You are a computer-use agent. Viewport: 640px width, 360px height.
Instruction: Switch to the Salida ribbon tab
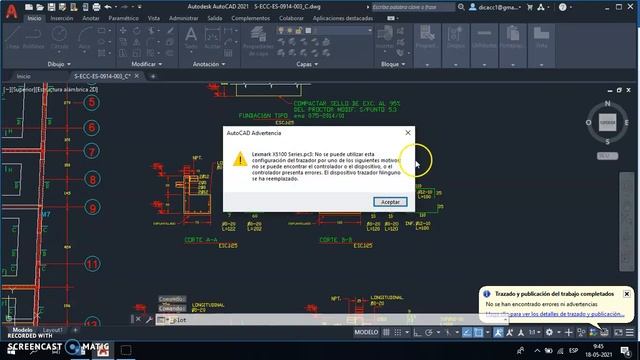215,18
